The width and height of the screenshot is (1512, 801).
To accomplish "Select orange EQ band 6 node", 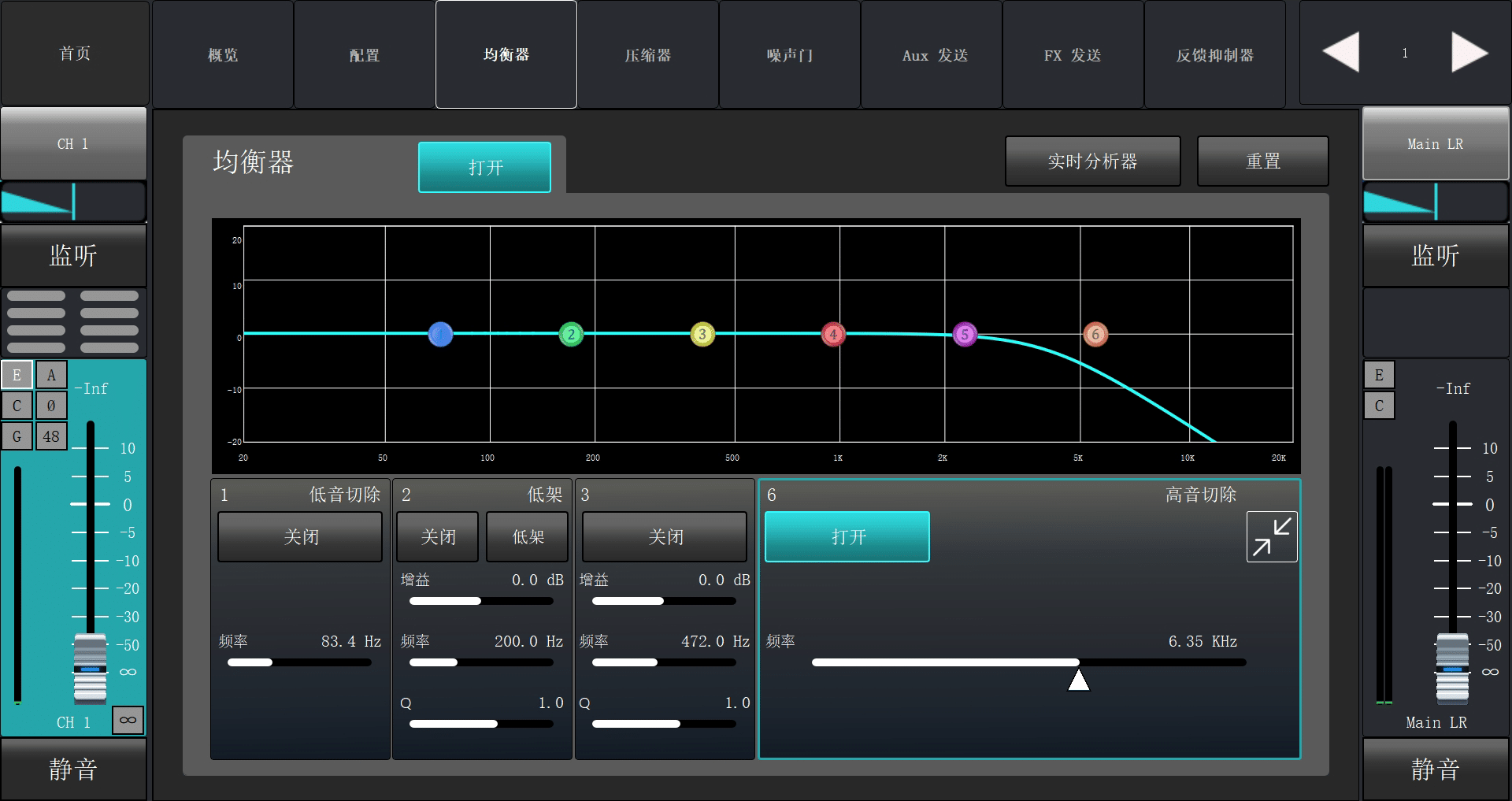I will pos(1095,334).
